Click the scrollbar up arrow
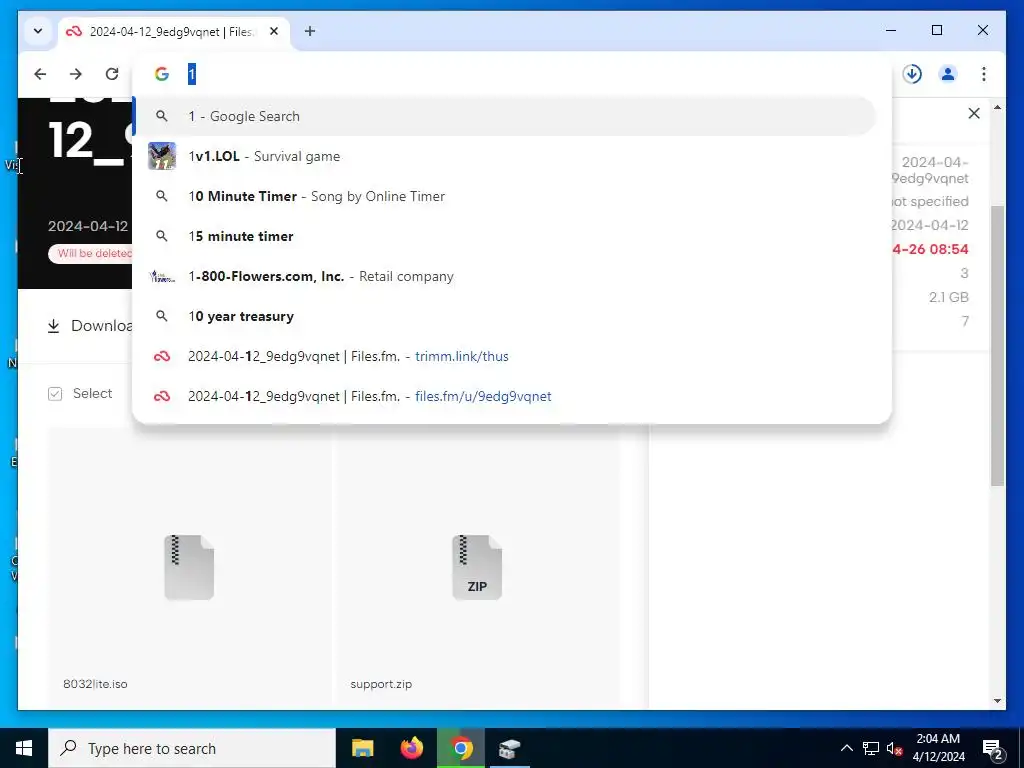The width and height of the screenshot is (1024, 768). 997,107
